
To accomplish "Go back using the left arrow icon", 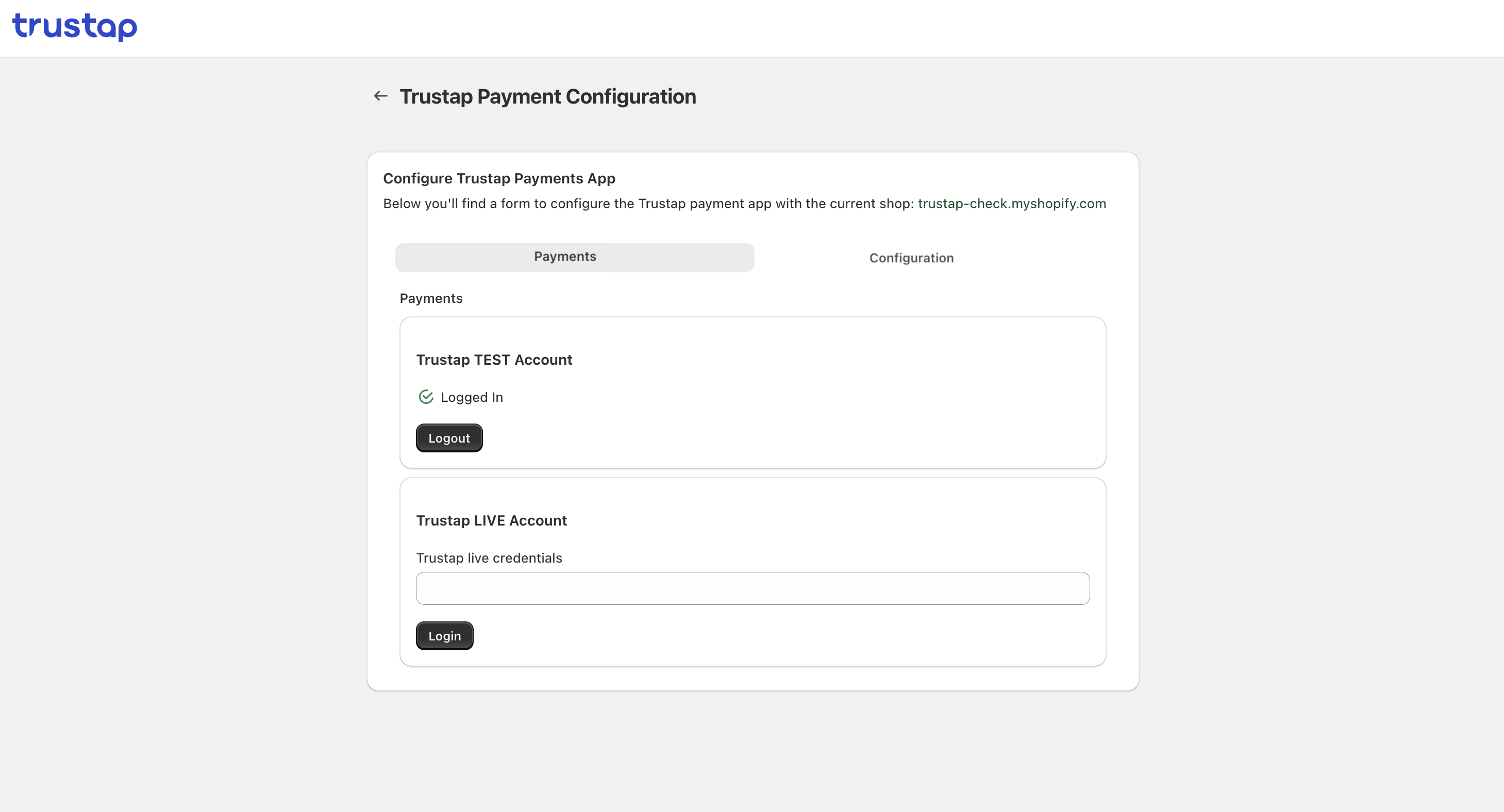I will point(381,96).
